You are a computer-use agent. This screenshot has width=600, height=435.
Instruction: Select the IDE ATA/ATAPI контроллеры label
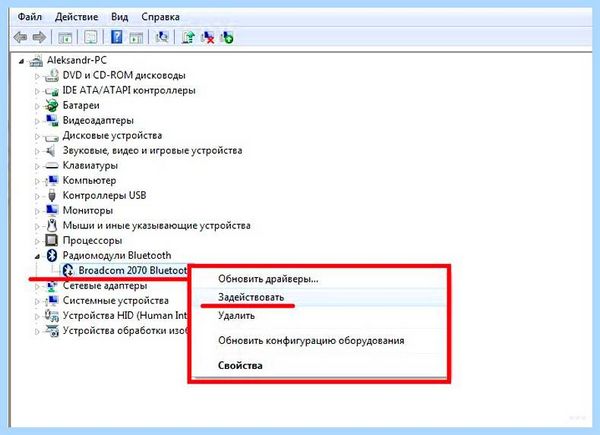[x=129, y=90]
